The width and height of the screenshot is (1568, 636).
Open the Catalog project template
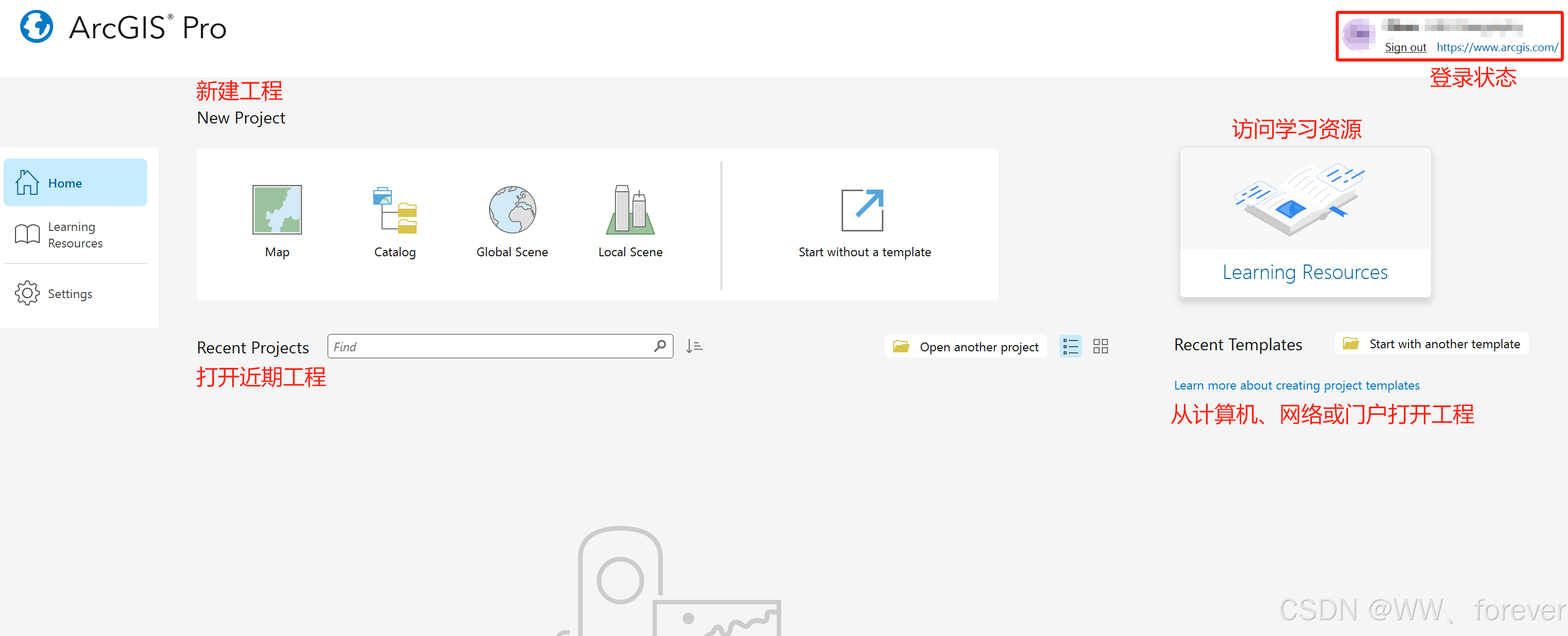tap(394, 209)
